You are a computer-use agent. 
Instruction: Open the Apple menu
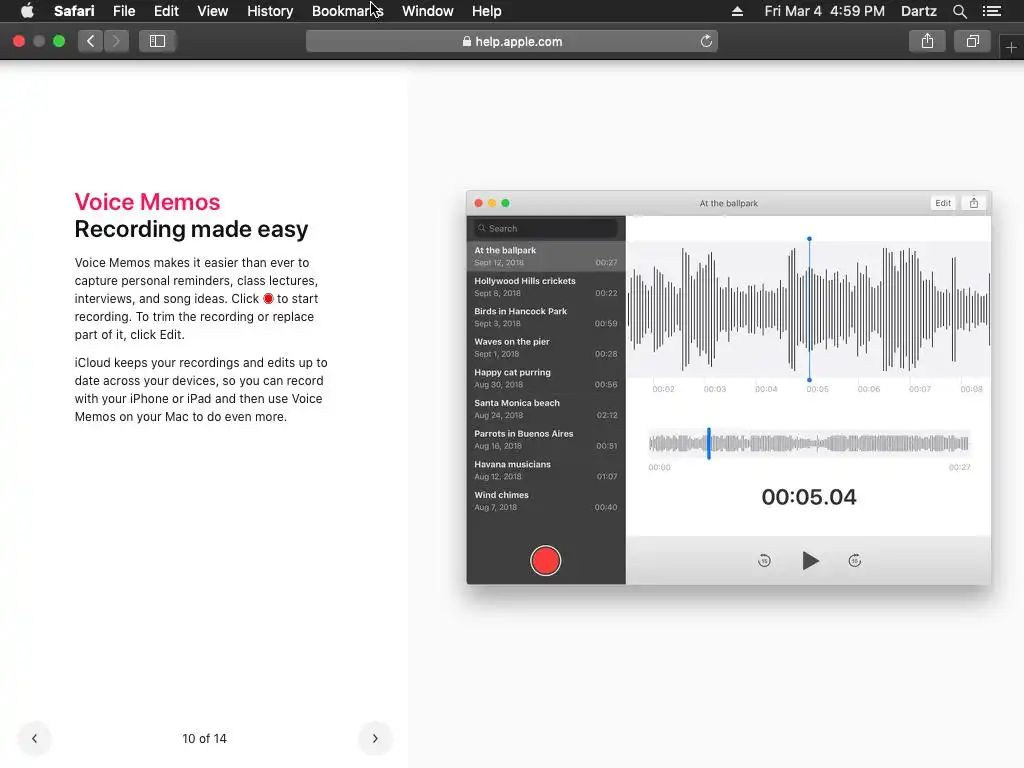27,11
